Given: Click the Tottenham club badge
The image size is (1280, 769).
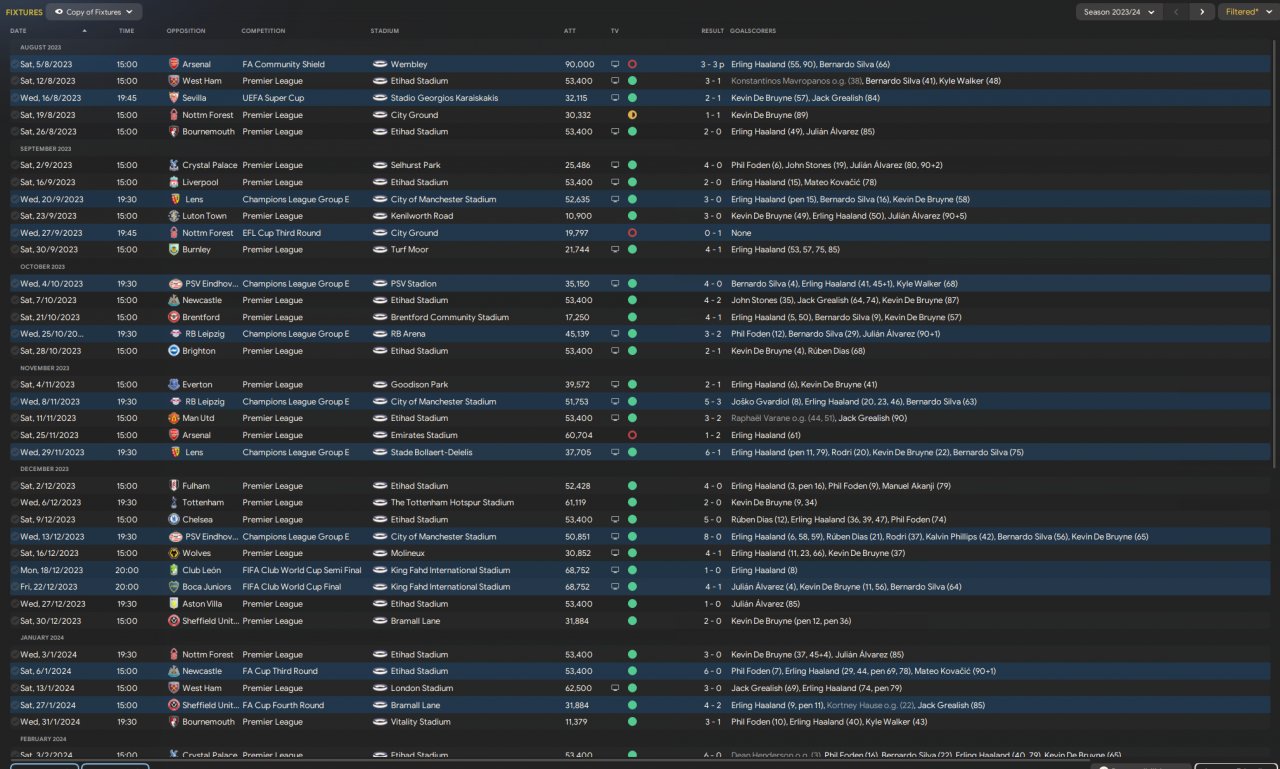Looking at the screenshot, I should 175,503.
